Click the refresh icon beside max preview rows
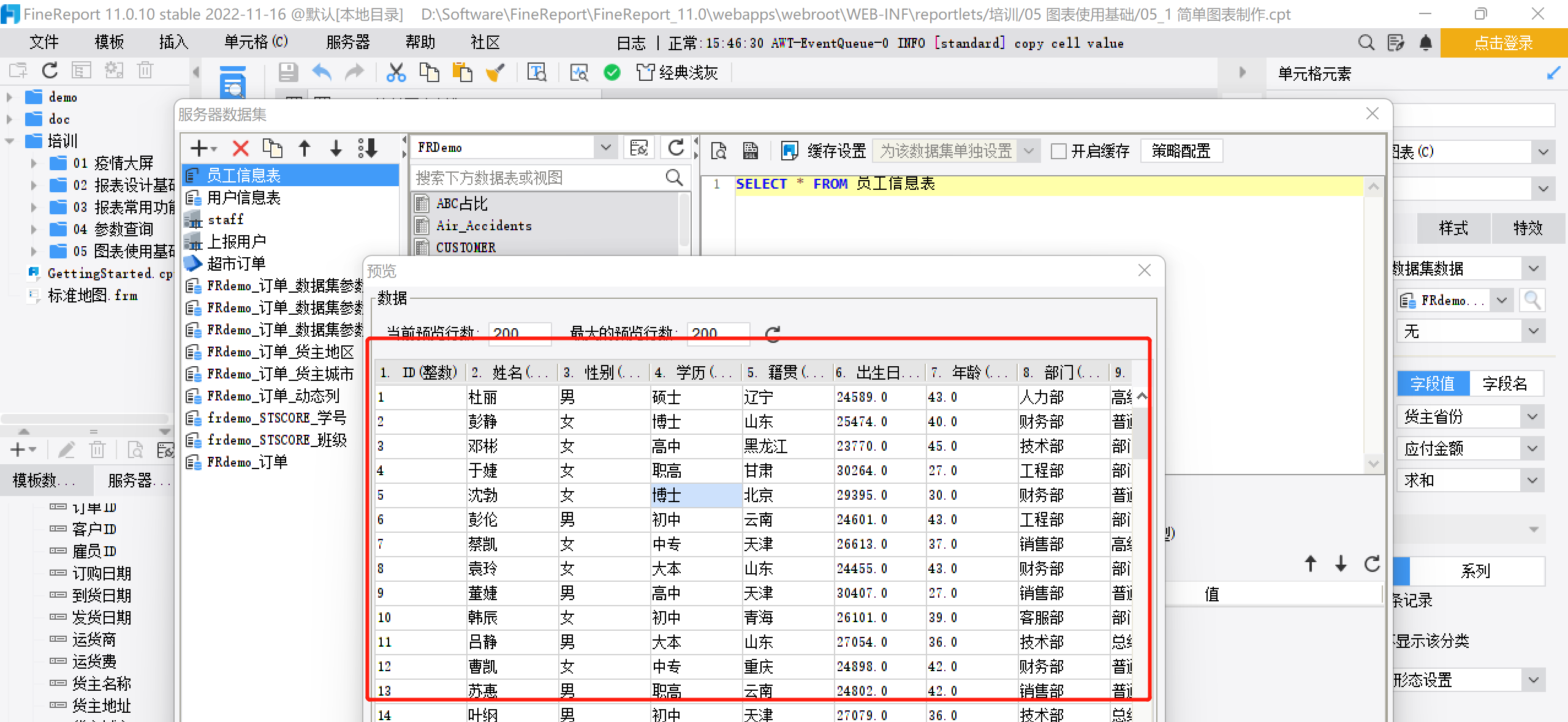 (x=773, y=334)
